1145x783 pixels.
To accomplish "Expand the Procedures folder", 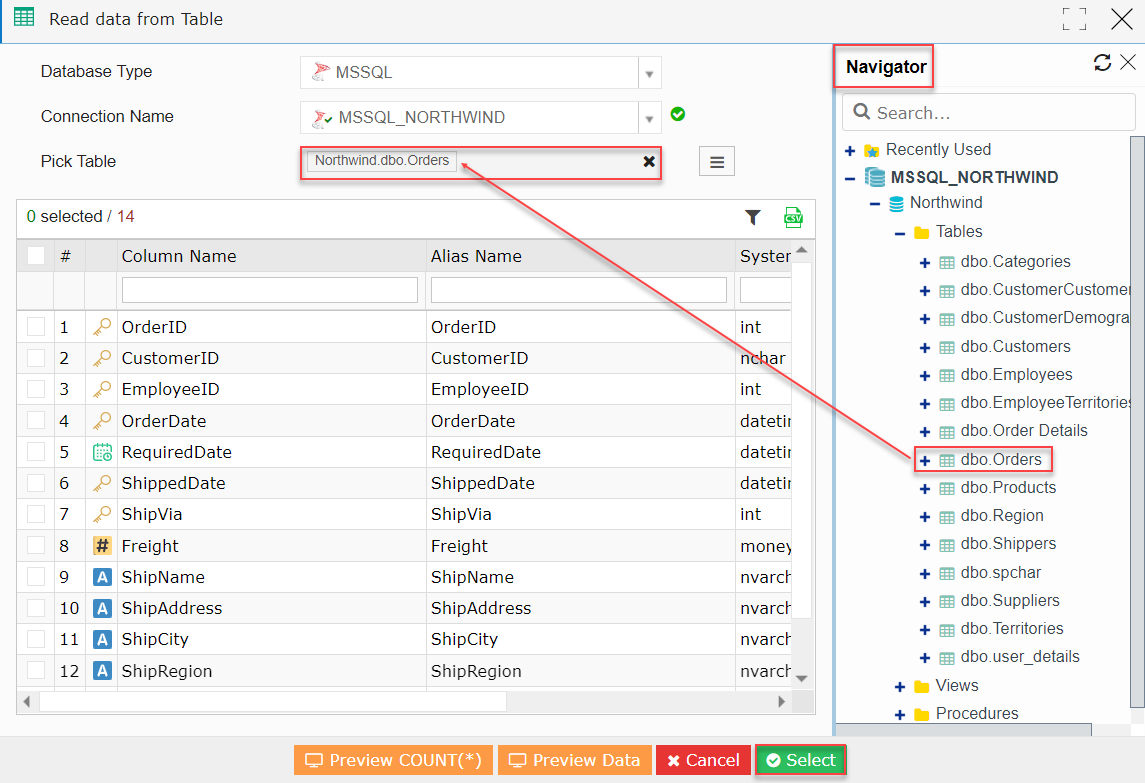I will 900,715.
